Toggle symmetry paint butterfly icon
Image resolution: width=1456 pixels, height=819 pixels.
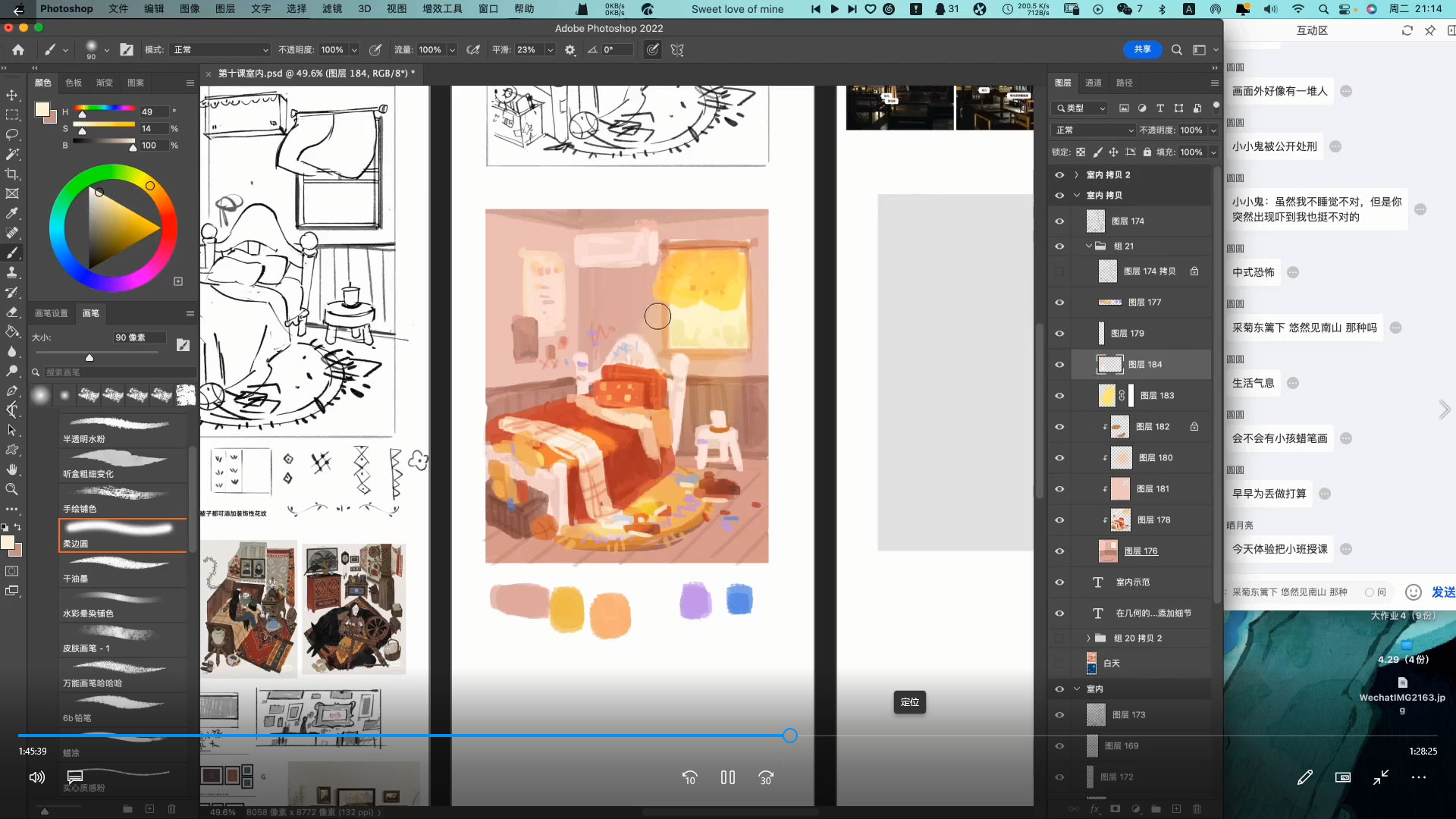point(677,49)
